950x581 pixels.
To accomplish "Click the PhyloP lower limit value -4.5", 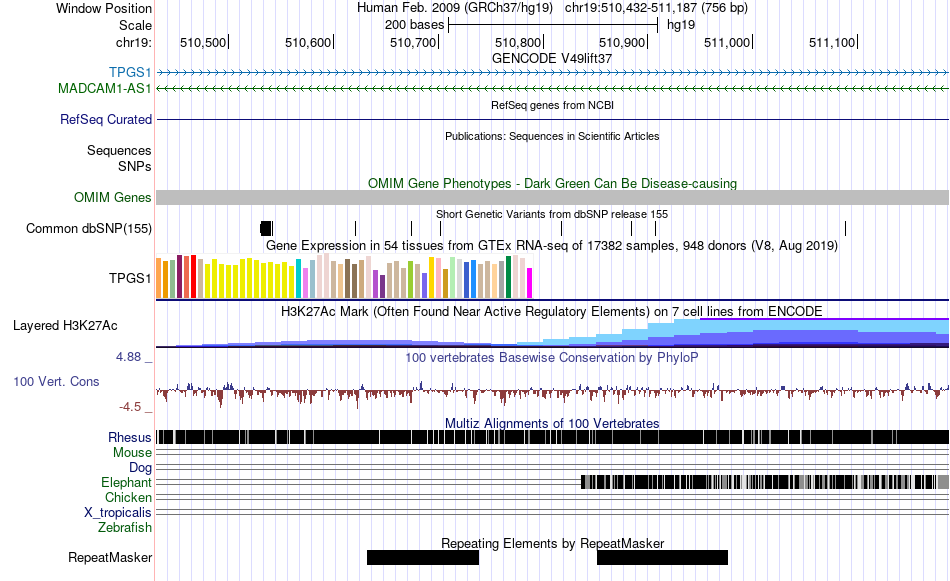I will pos(130,407).
